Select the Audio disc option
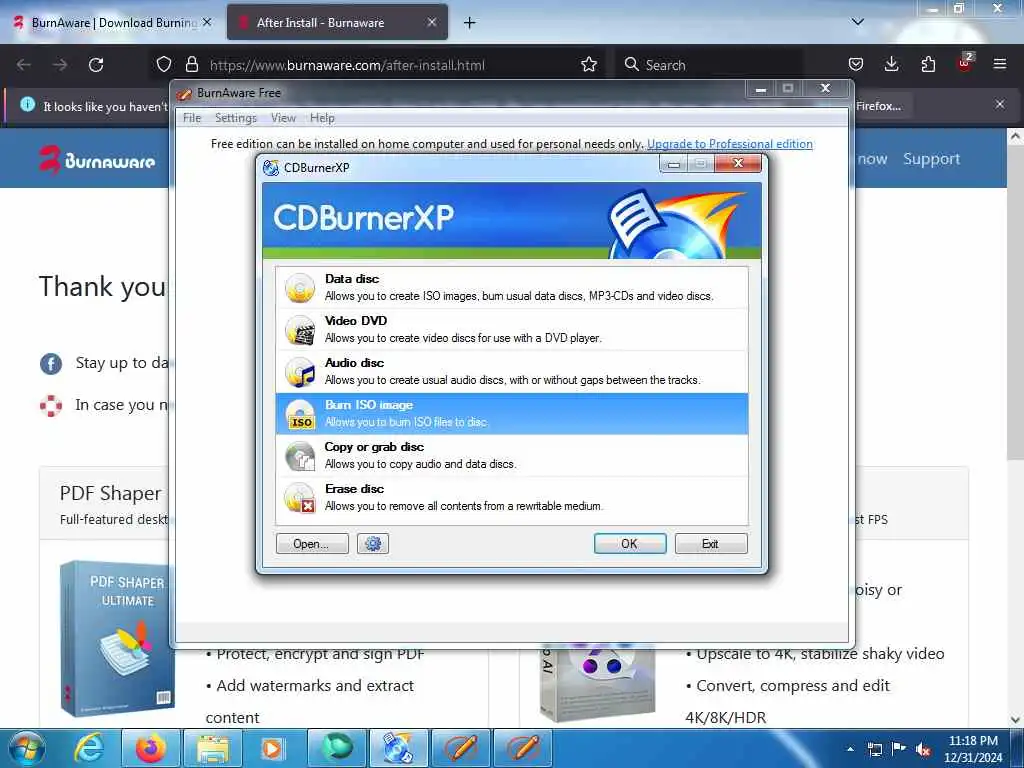This screenshot has height=768, width=1024. pos(511,372)
